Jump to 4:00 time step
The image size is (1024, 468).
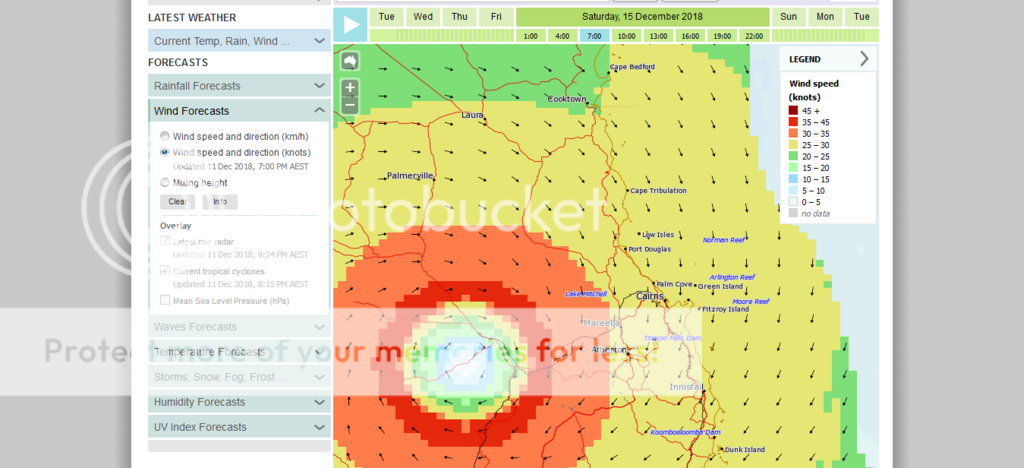[x=562, y=36]
